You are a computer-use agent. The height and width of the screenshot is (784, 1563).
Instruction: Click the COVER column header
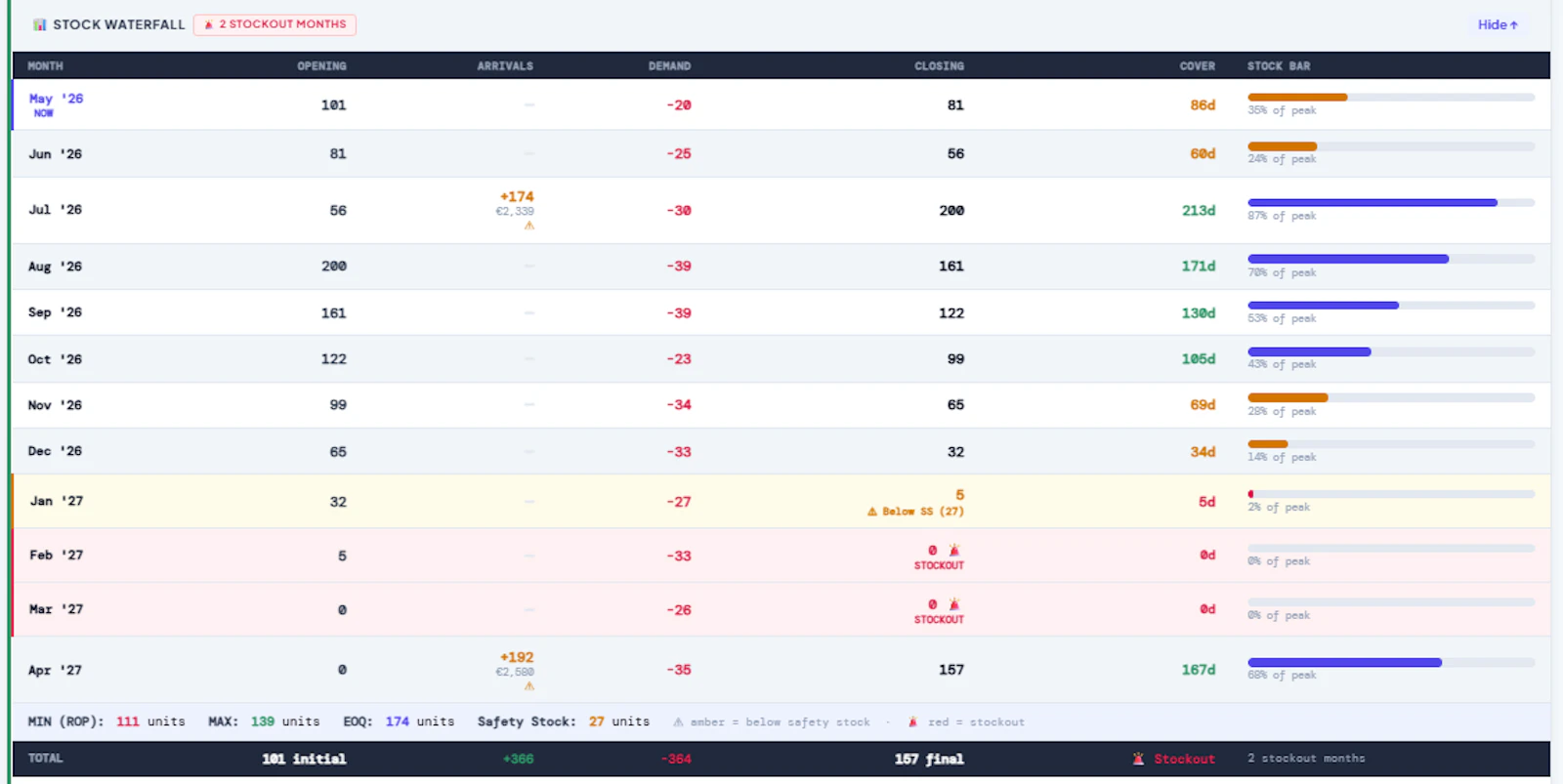click(x=1198, y=65)
